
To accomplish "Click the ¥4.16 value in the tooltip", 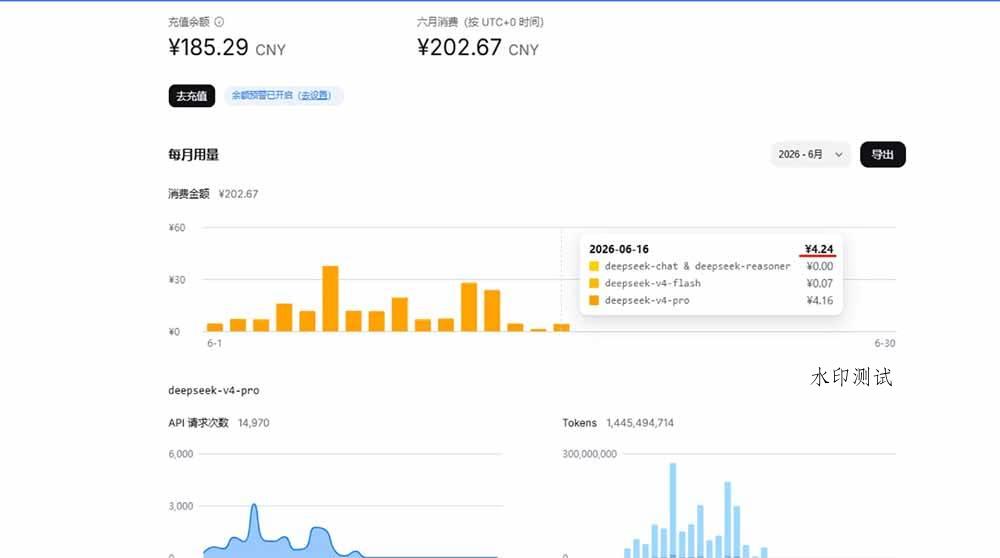I will pyautogui.click(x=820, y=300).
